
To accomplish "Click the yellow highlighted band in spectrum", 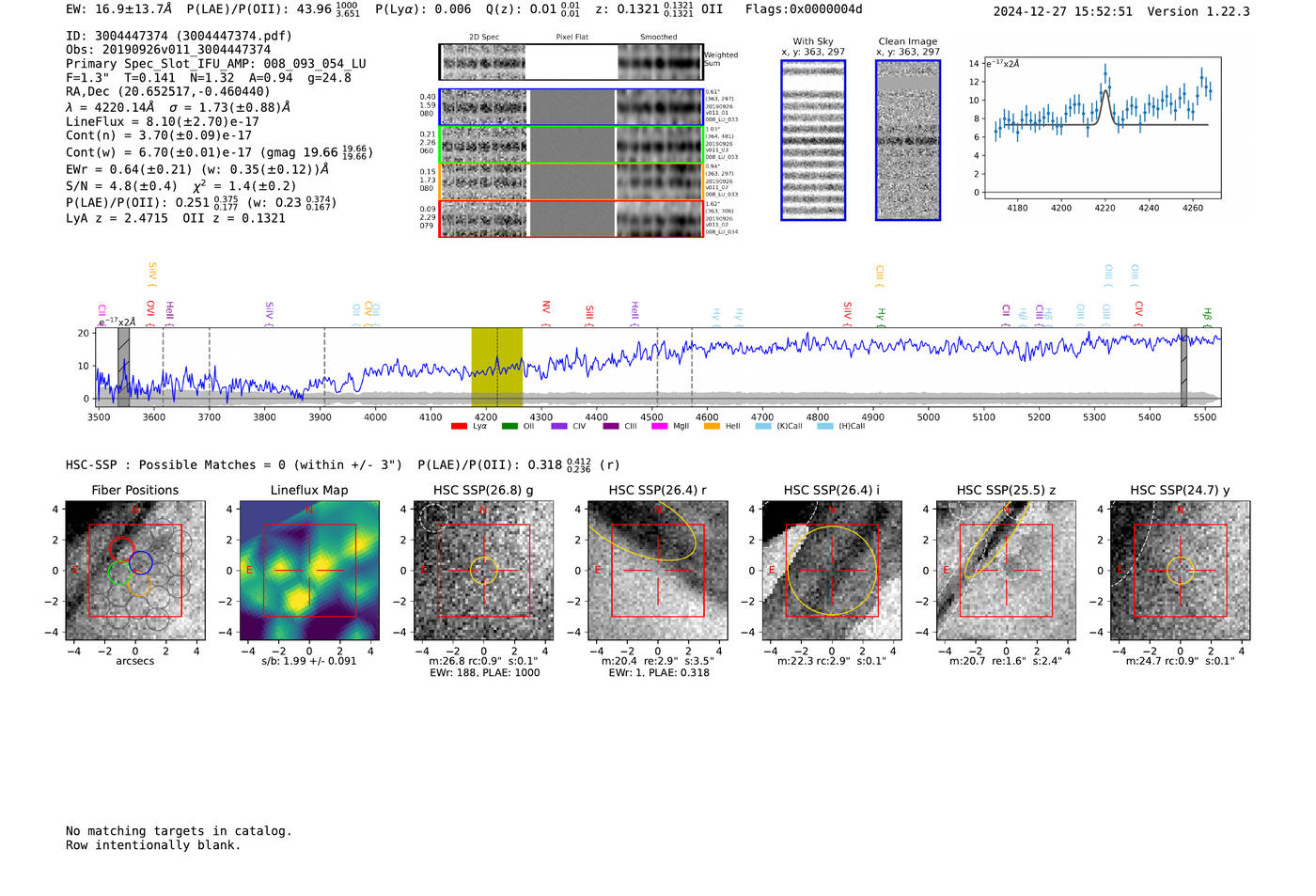I will [x=496, y=367].
